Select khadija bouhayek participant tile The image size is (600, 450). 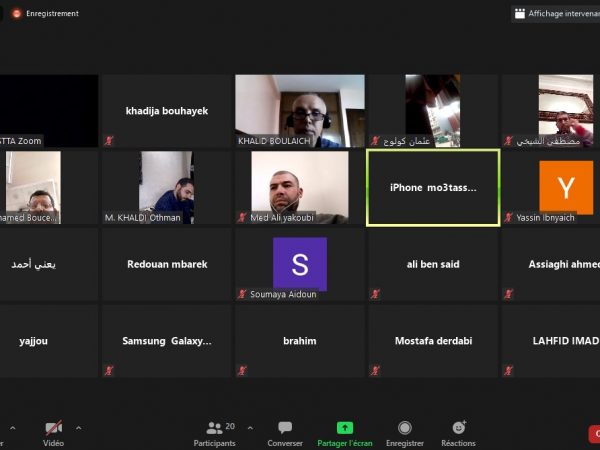(167, 111)
